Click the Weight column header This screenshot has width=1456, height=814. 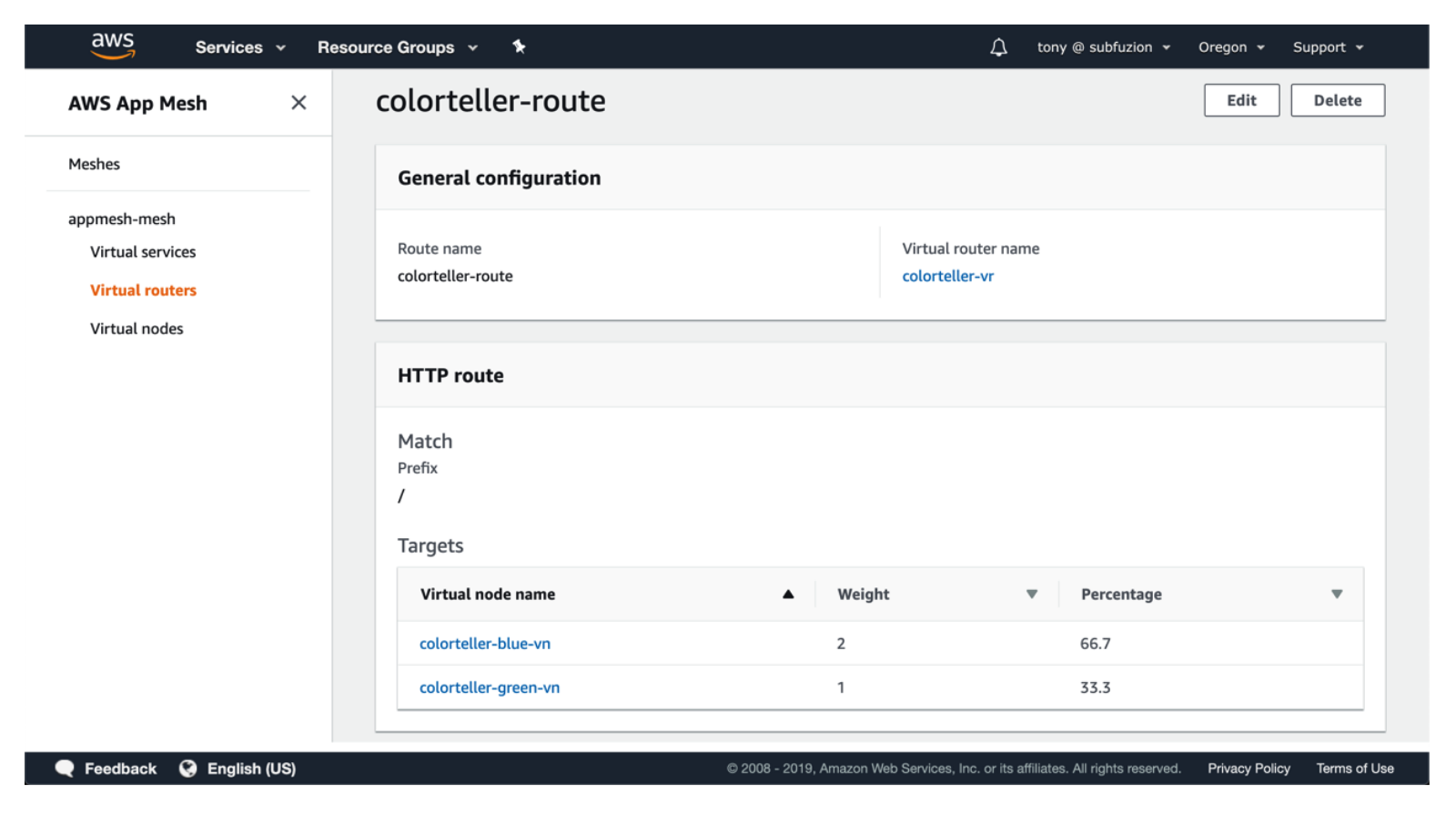click(863, 595)
